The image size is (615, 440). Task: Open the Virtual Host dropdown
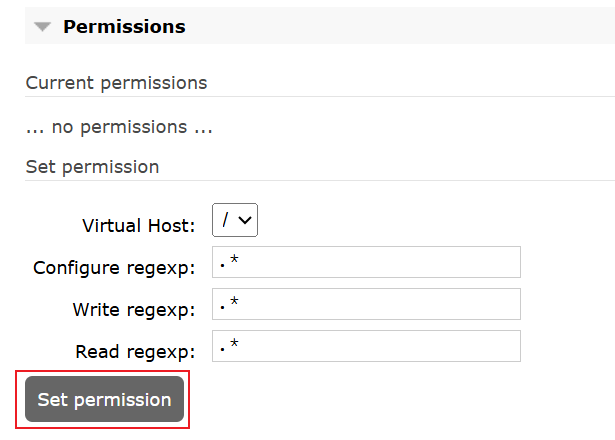click(x=235, y=220)
